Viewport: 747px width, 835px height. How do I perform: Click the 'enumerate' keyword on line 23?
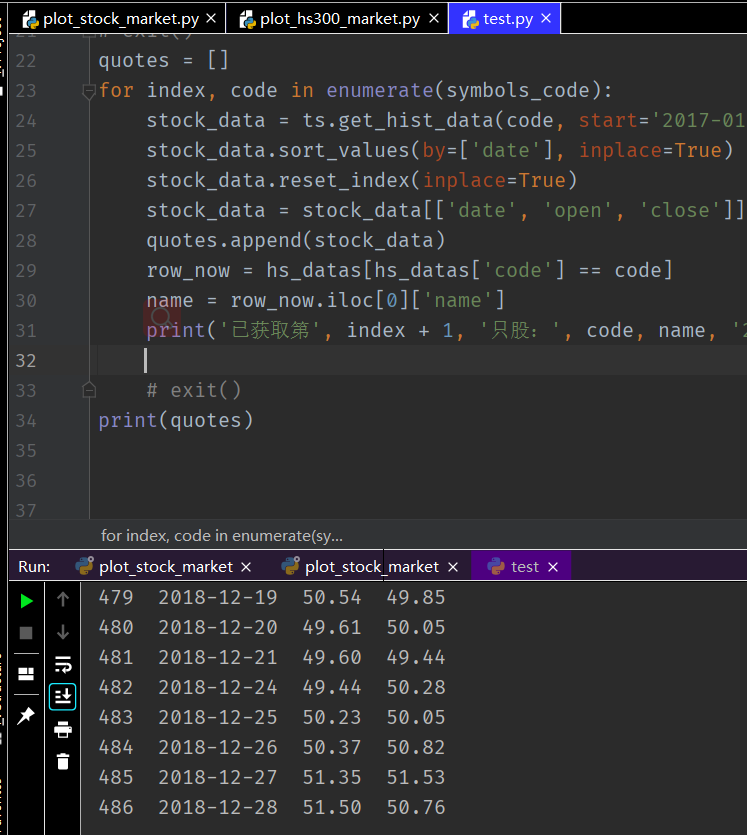tap(380, 90)
